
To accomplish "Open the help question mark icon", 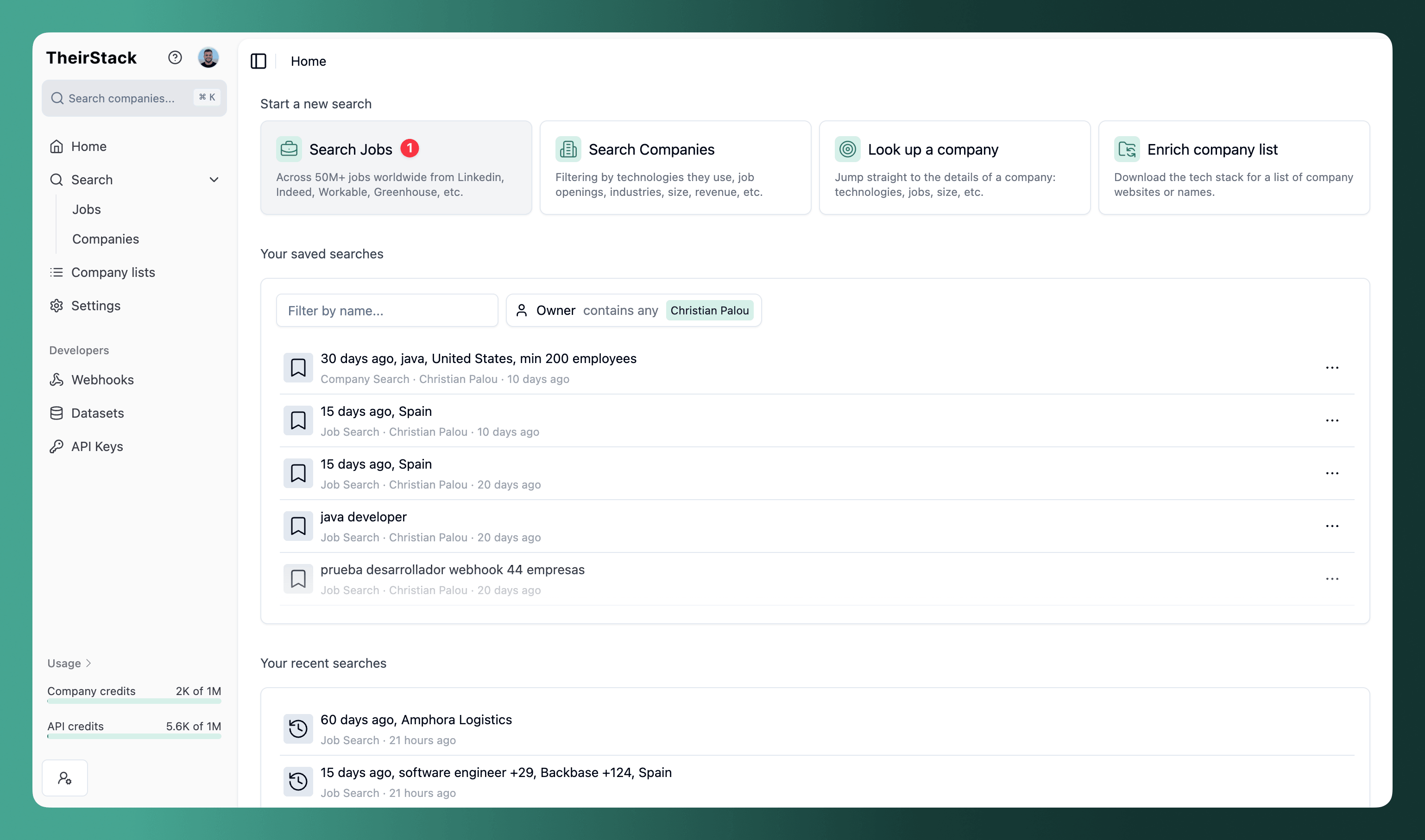I will (175, 58).
